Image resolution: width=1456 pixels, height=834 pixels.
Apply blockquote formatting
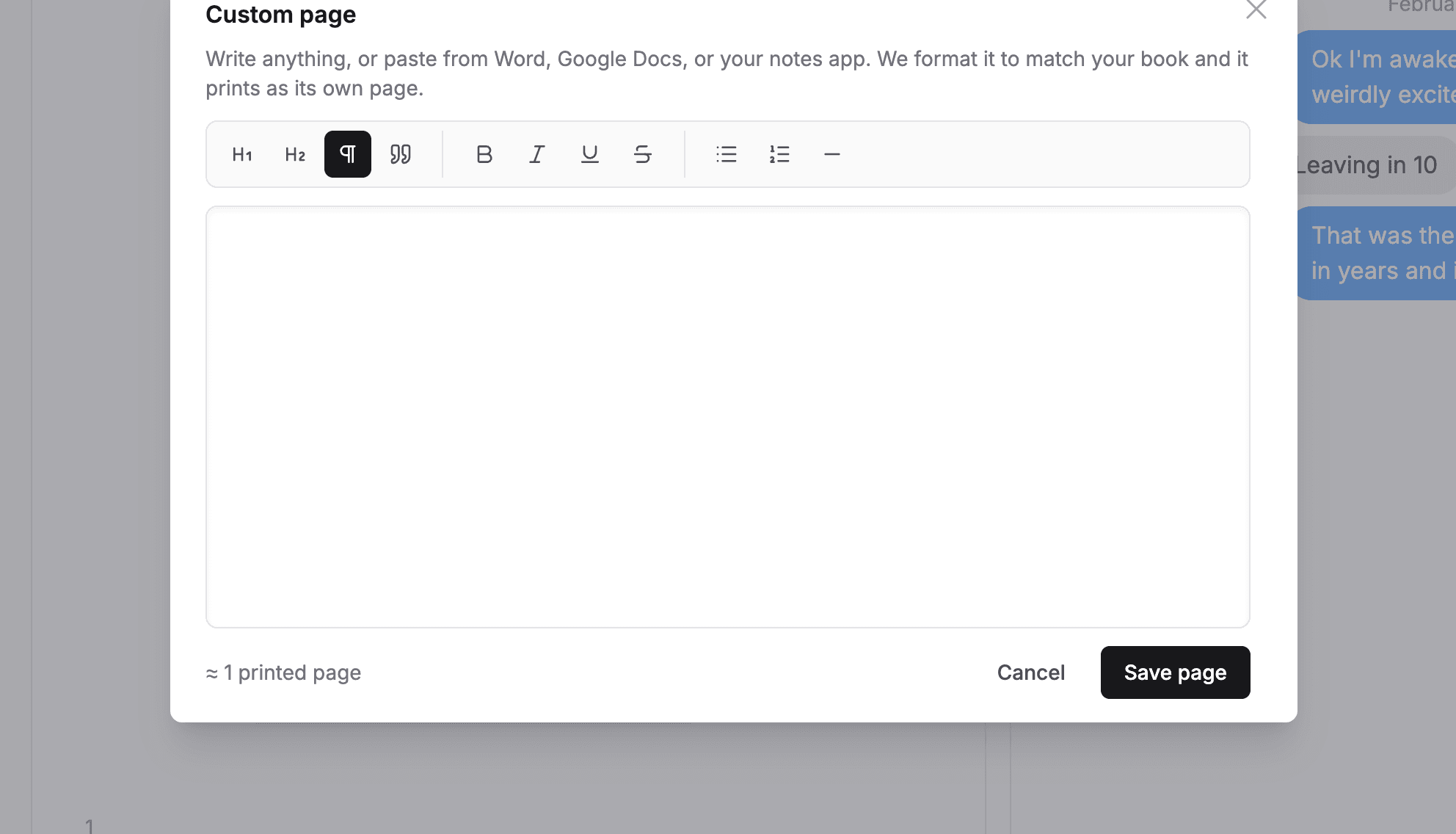pyautogui.click(x=401, y=154)
